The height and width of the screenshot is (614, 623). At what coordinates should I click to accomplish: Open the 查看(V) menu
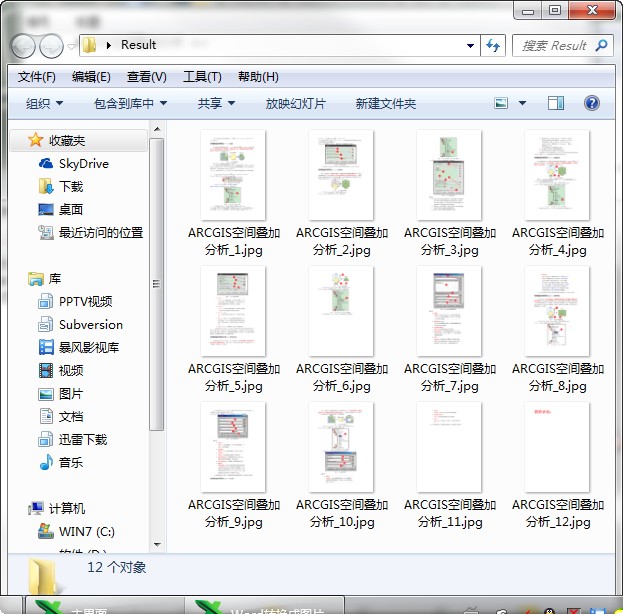[147, 77]
